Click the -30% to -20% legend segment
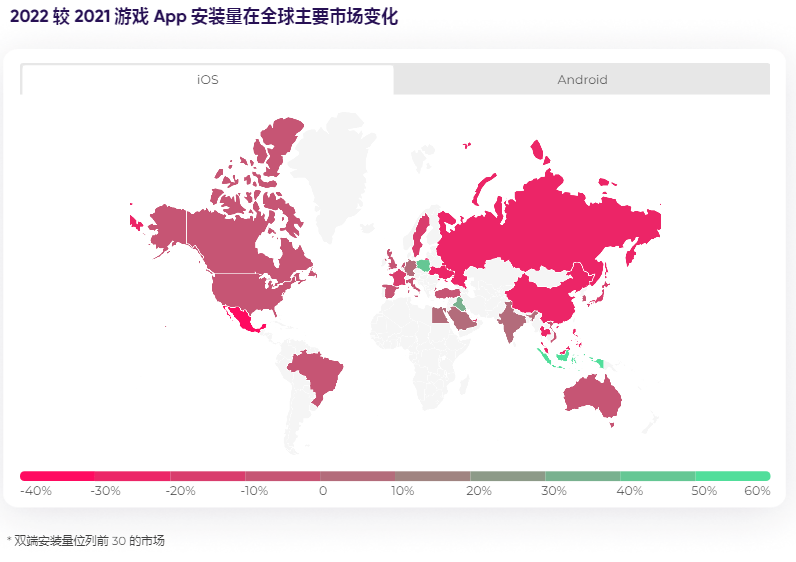 click(132, 476)
